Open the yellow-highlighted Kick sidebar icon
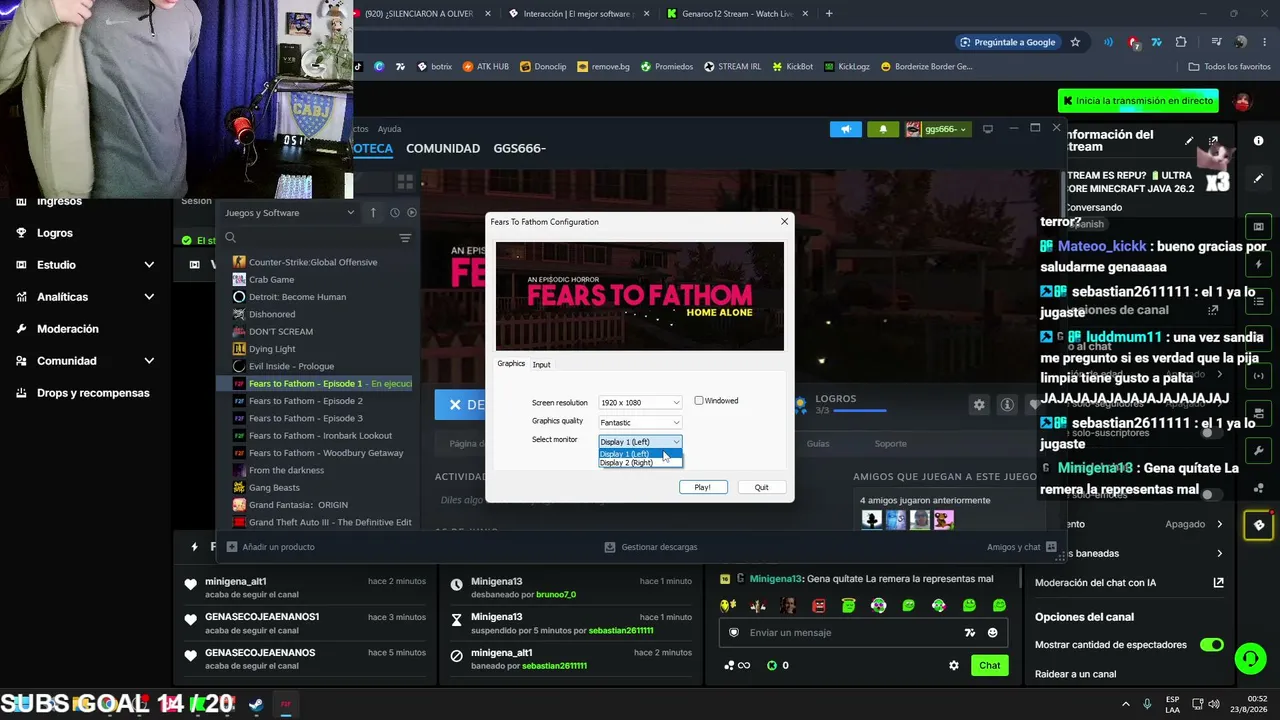The height and width of the screenshot is (720, 1280). 1258,525
